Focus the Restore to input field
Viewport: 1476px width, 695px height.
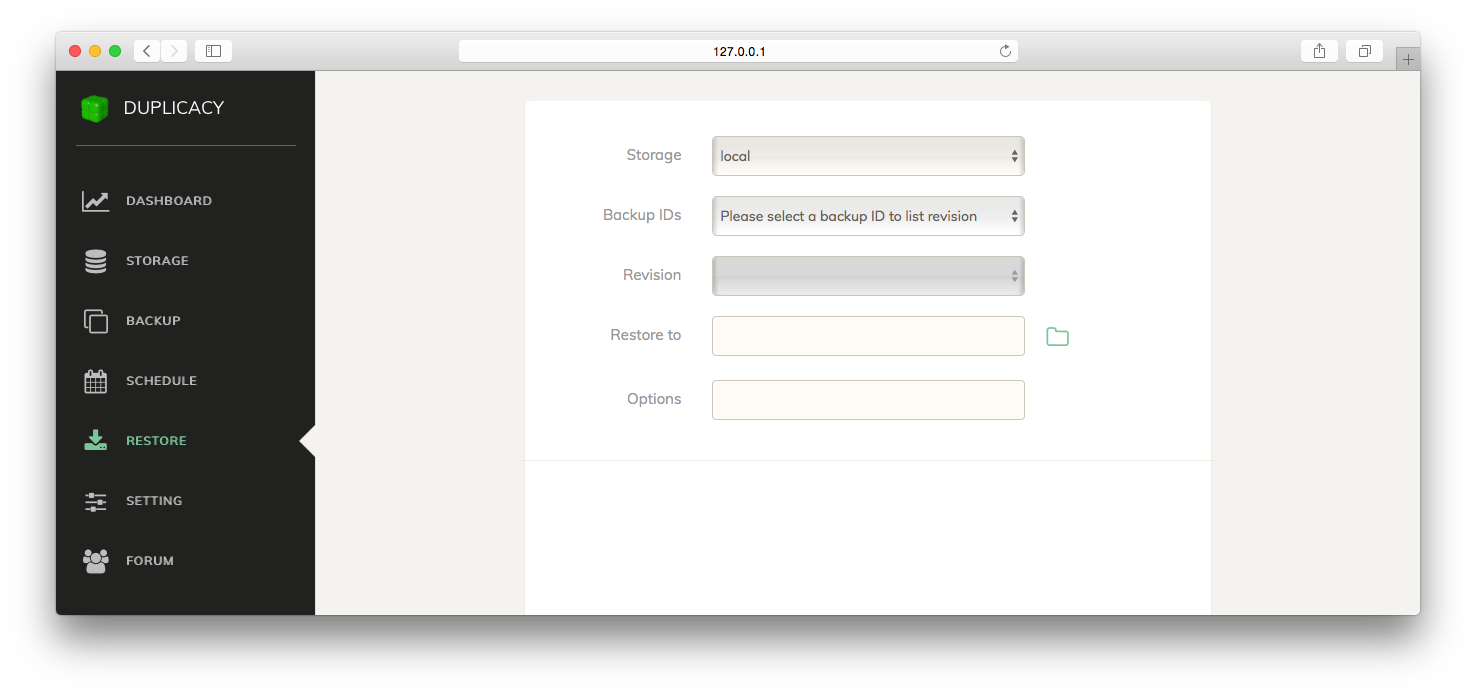868,336
